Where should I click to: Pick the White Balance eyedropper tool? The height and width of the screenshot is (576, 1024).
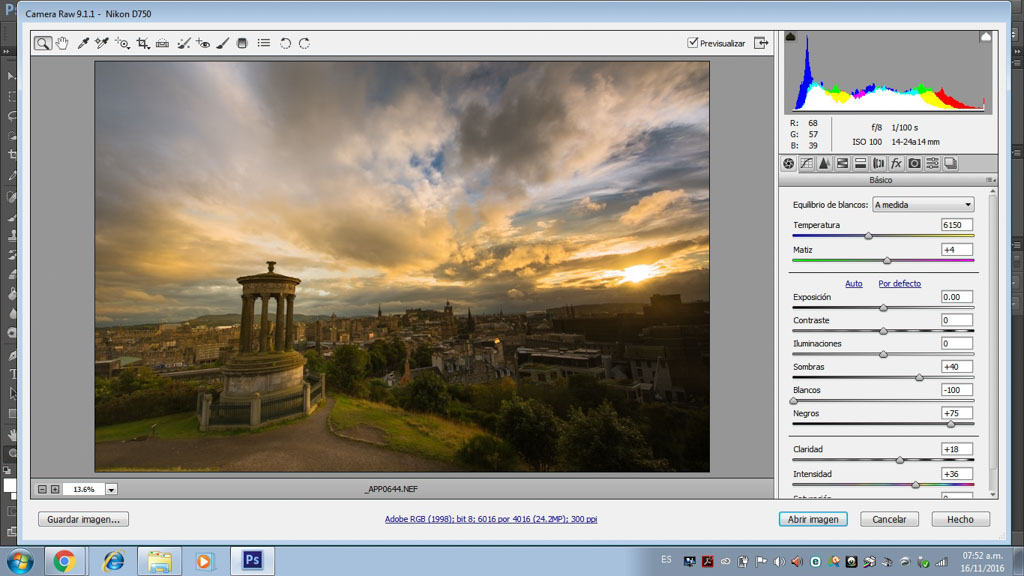tap(83, 43)
